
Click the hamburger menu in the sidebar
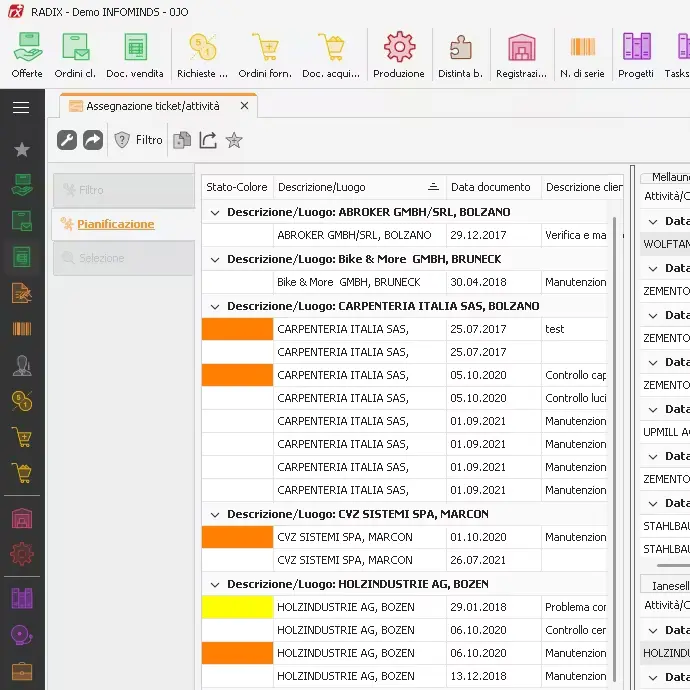click(21, 107)
